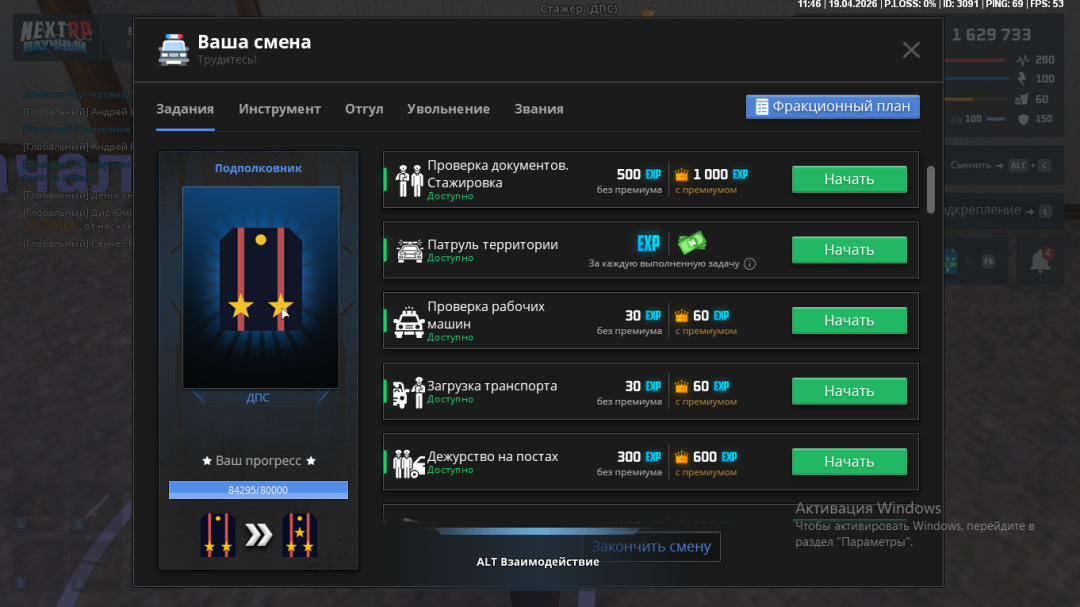Open the Отгул tab
This screenshot has height=607, width=1080.
point(364,109)
